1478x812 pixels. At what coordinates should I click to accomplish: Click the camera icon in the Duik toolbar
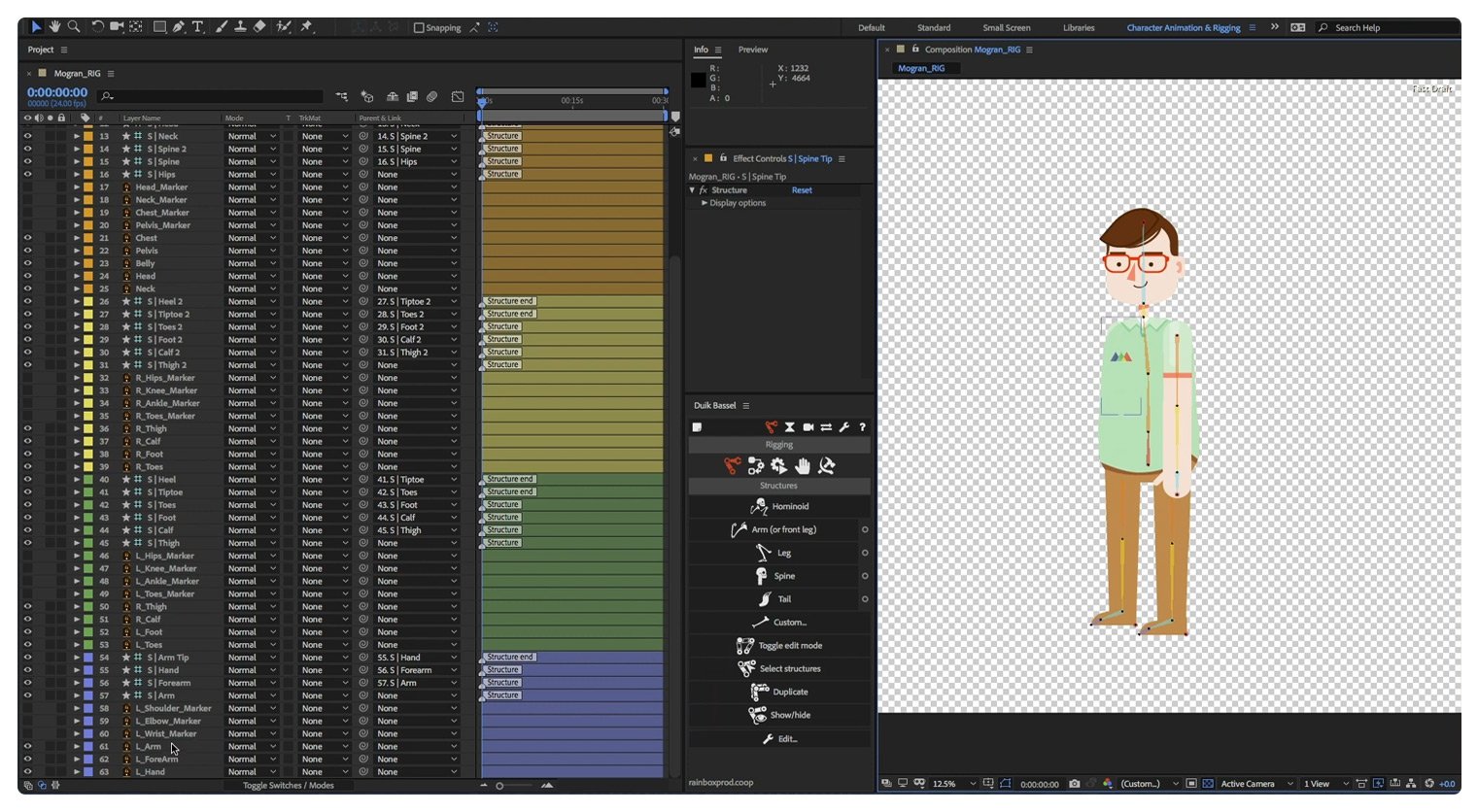[808, 427]
